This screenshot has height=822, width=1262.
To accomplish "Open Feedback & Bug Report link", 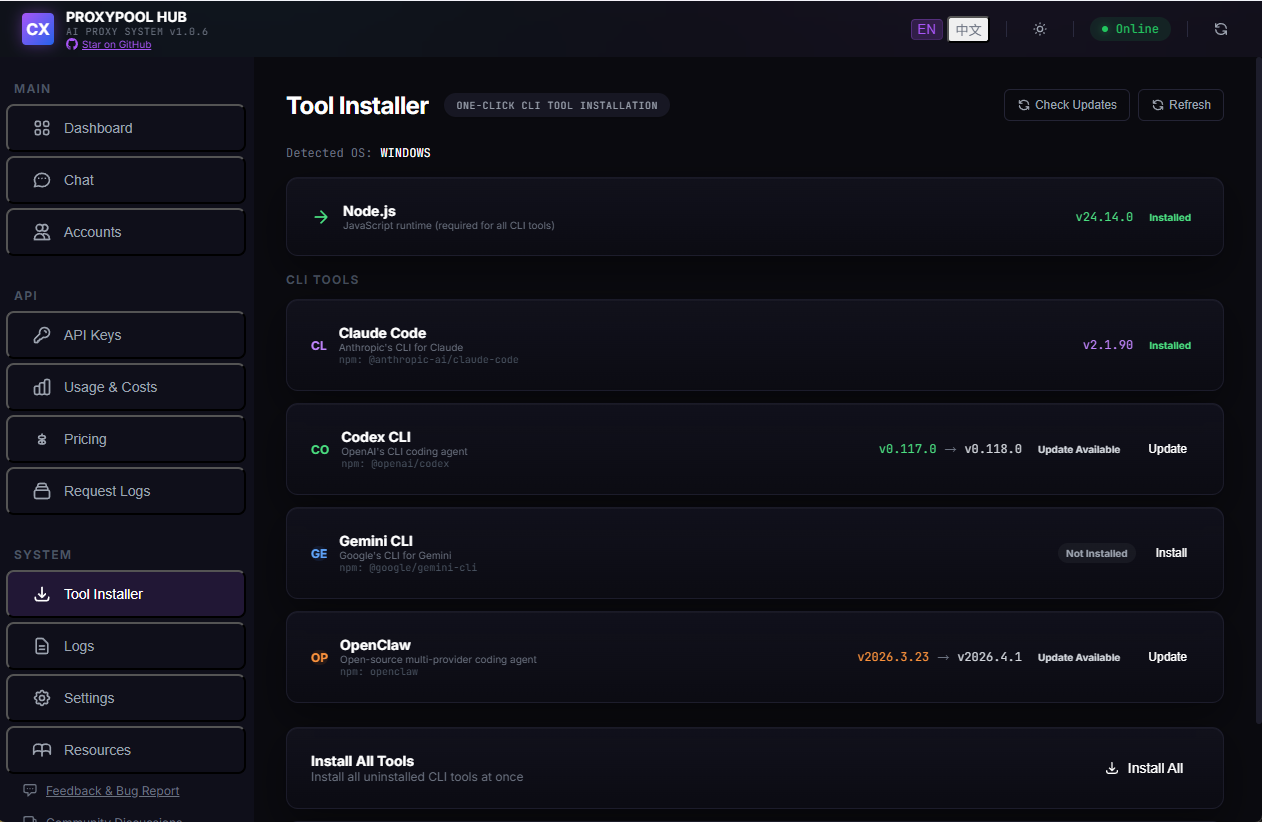I will tap(113, 791).
